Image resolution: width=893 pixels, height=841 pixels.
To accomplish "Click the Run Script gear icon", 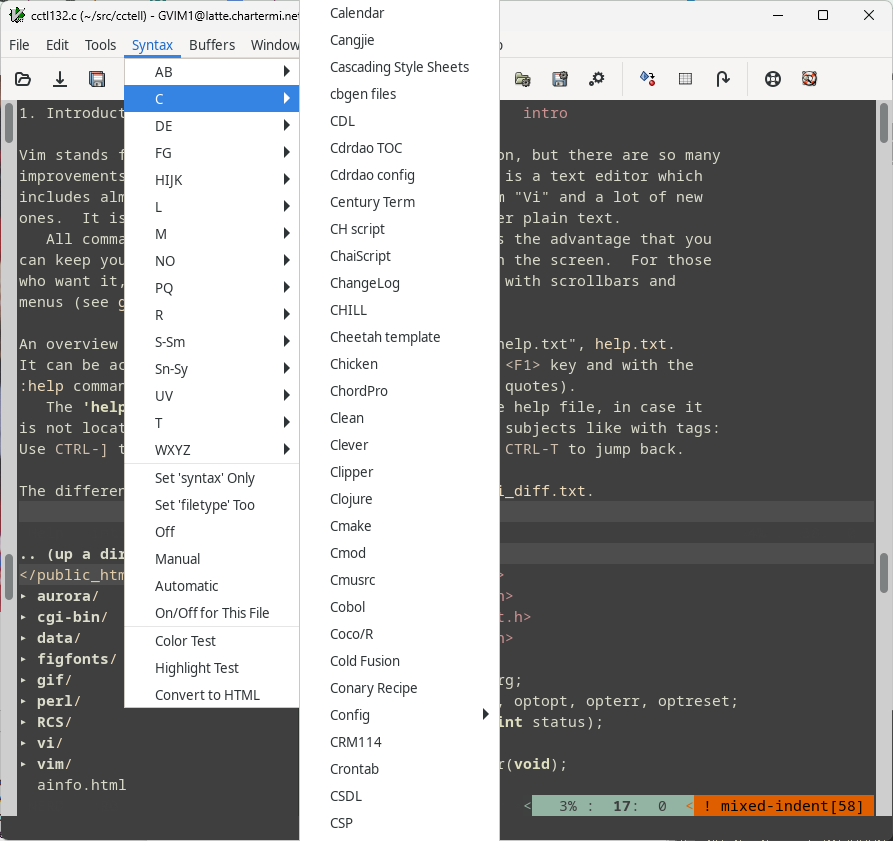I will [596, 79].
